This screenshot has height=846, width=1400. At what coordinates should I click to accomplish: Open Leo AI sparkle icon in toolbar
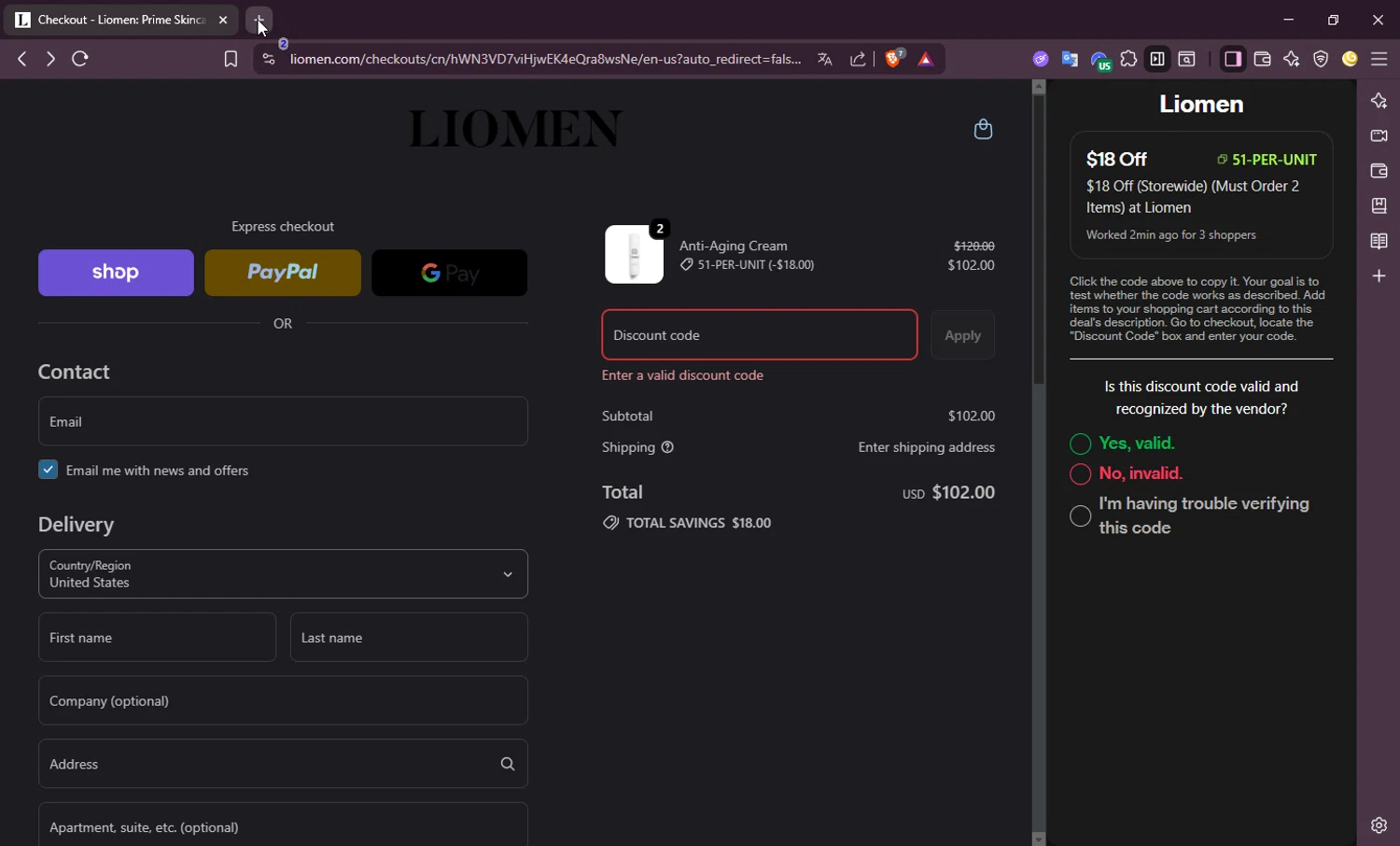click(x=1292, y=59)
